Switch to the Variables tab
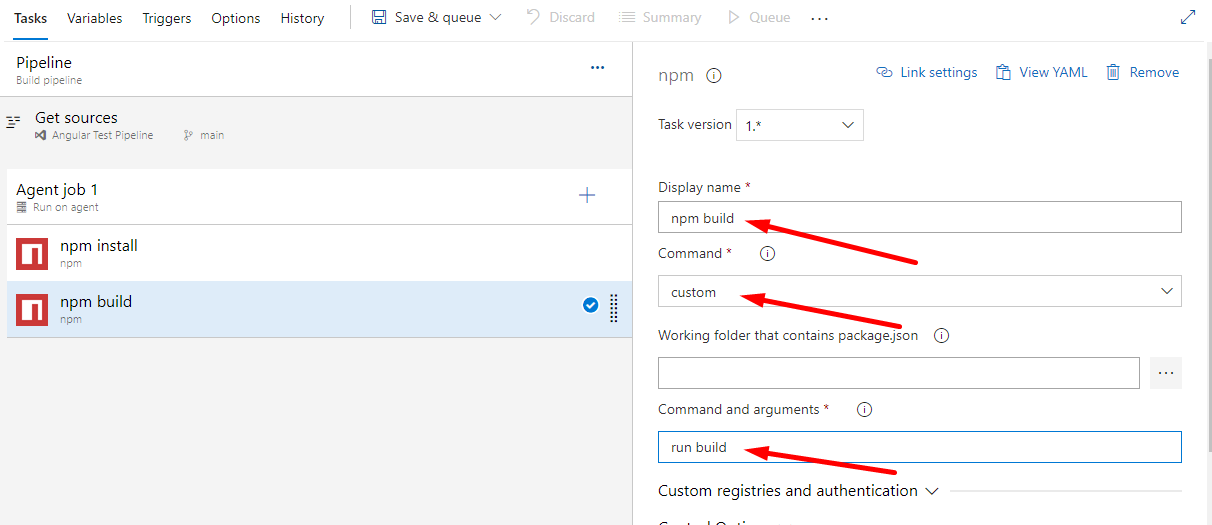 [94, 18]
